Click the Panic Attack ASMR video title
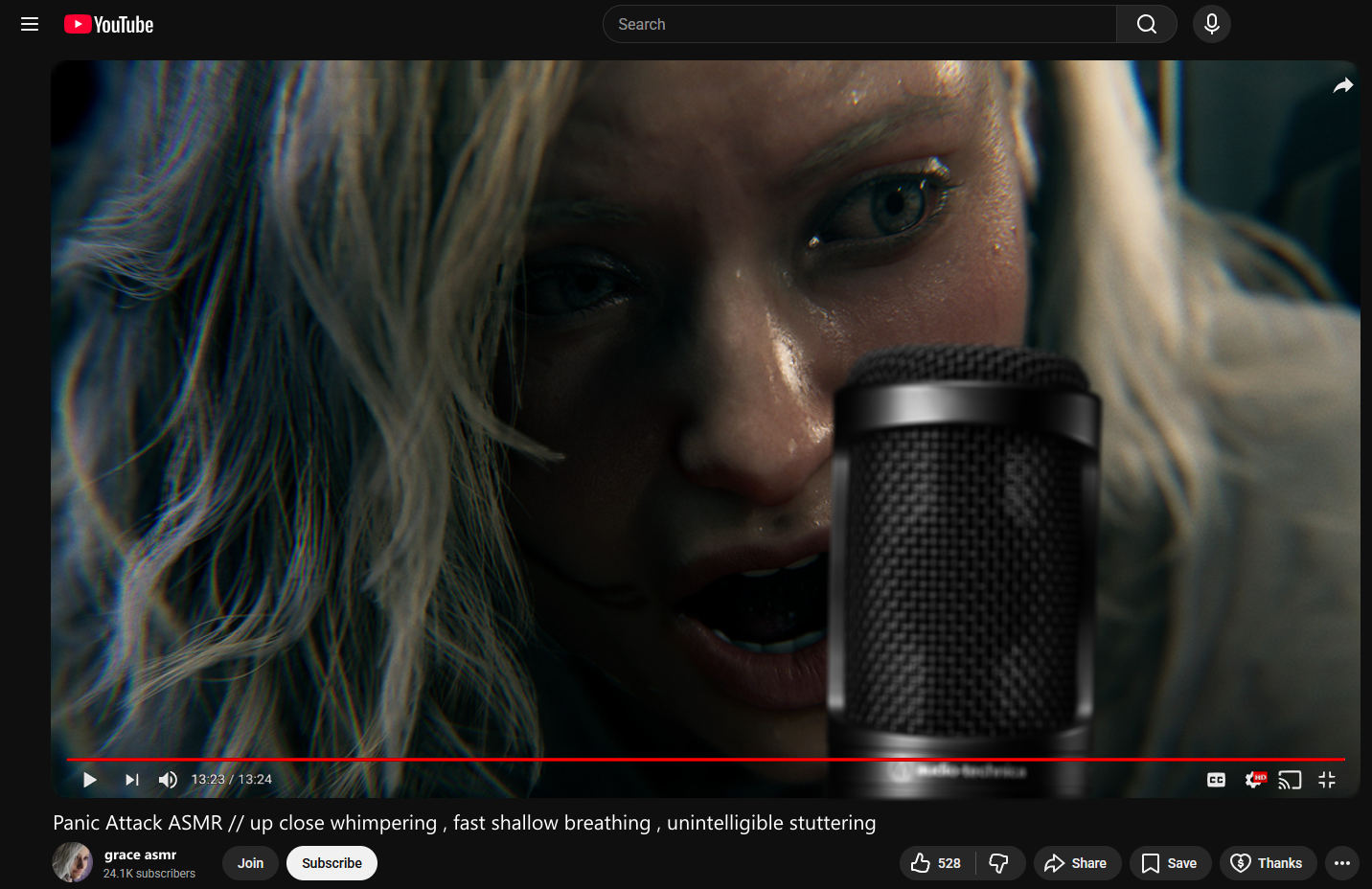 coord(465,823)
